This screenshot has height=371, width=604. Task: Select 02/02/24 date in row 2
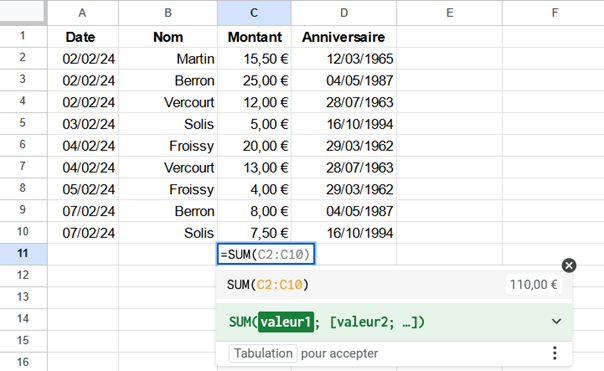[x=83, y=59]
